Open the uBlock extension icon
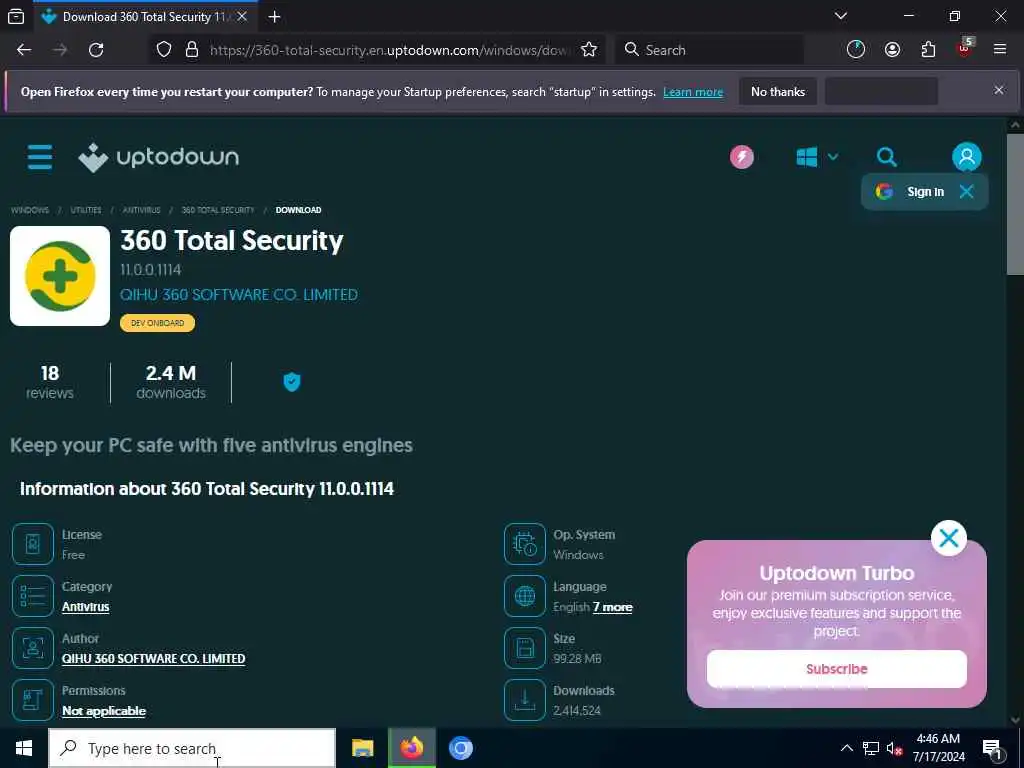Viewport: 1024px width, 768px height. tap(965, 48)
